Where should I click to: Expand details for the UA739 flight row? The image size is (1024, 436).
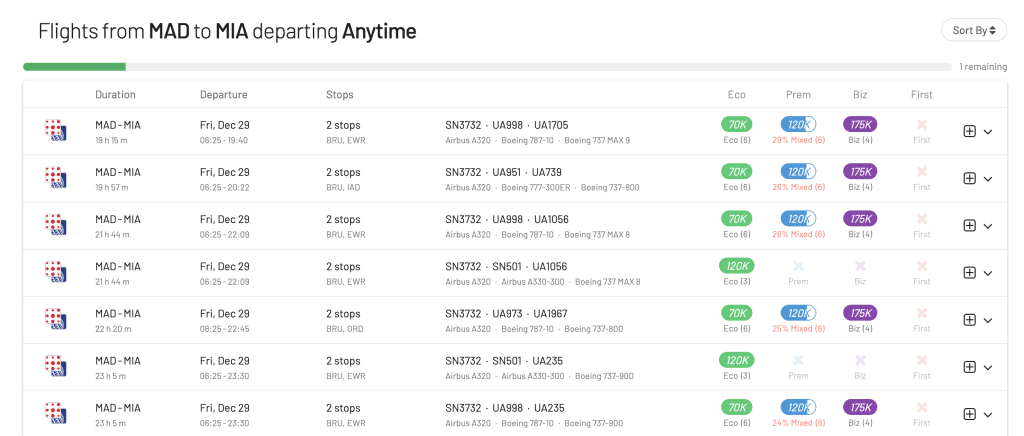click(988, 179)
